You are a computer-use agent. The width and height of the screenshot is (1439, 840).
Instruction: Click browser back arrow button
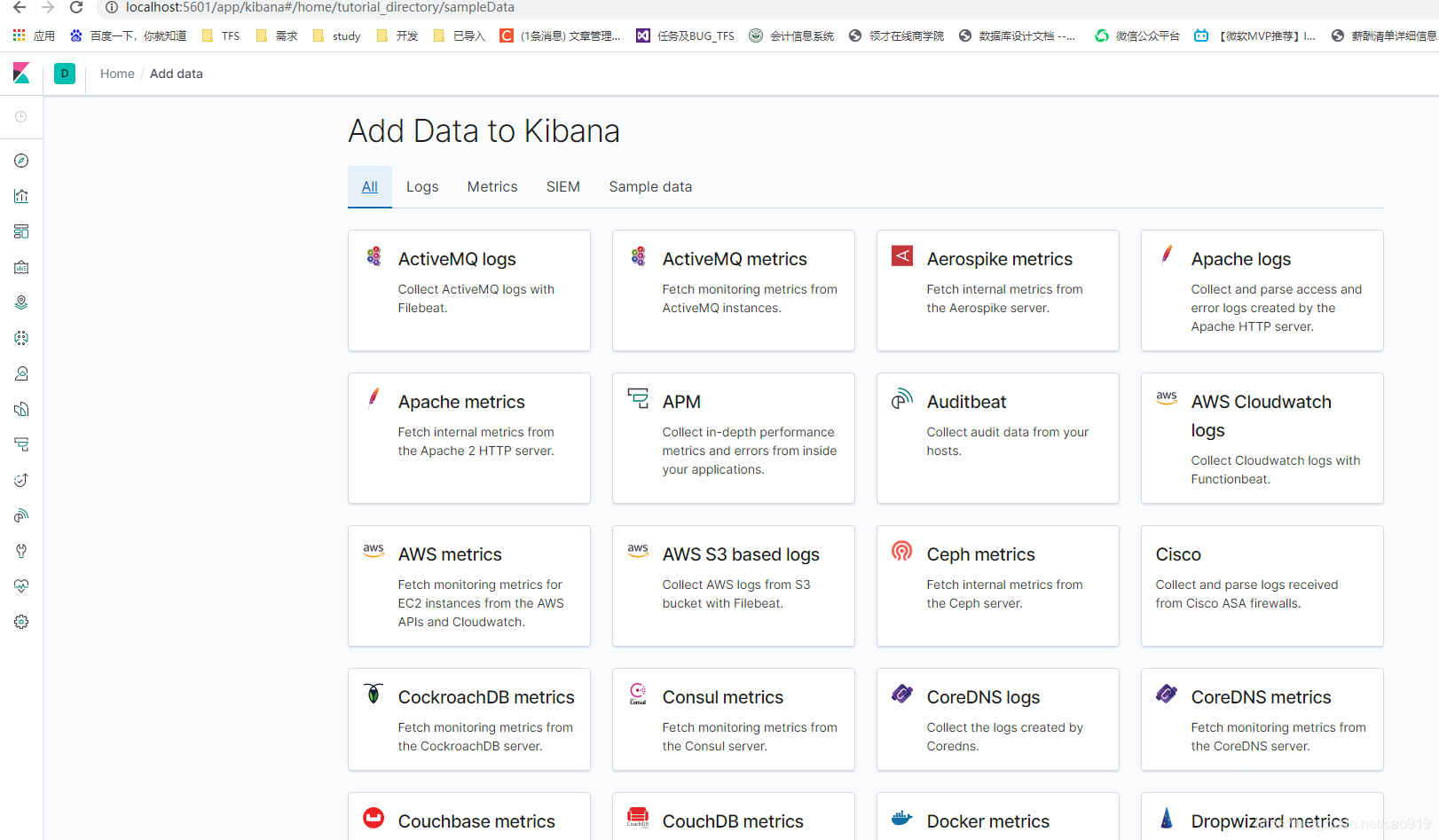[x=20, y=8]
